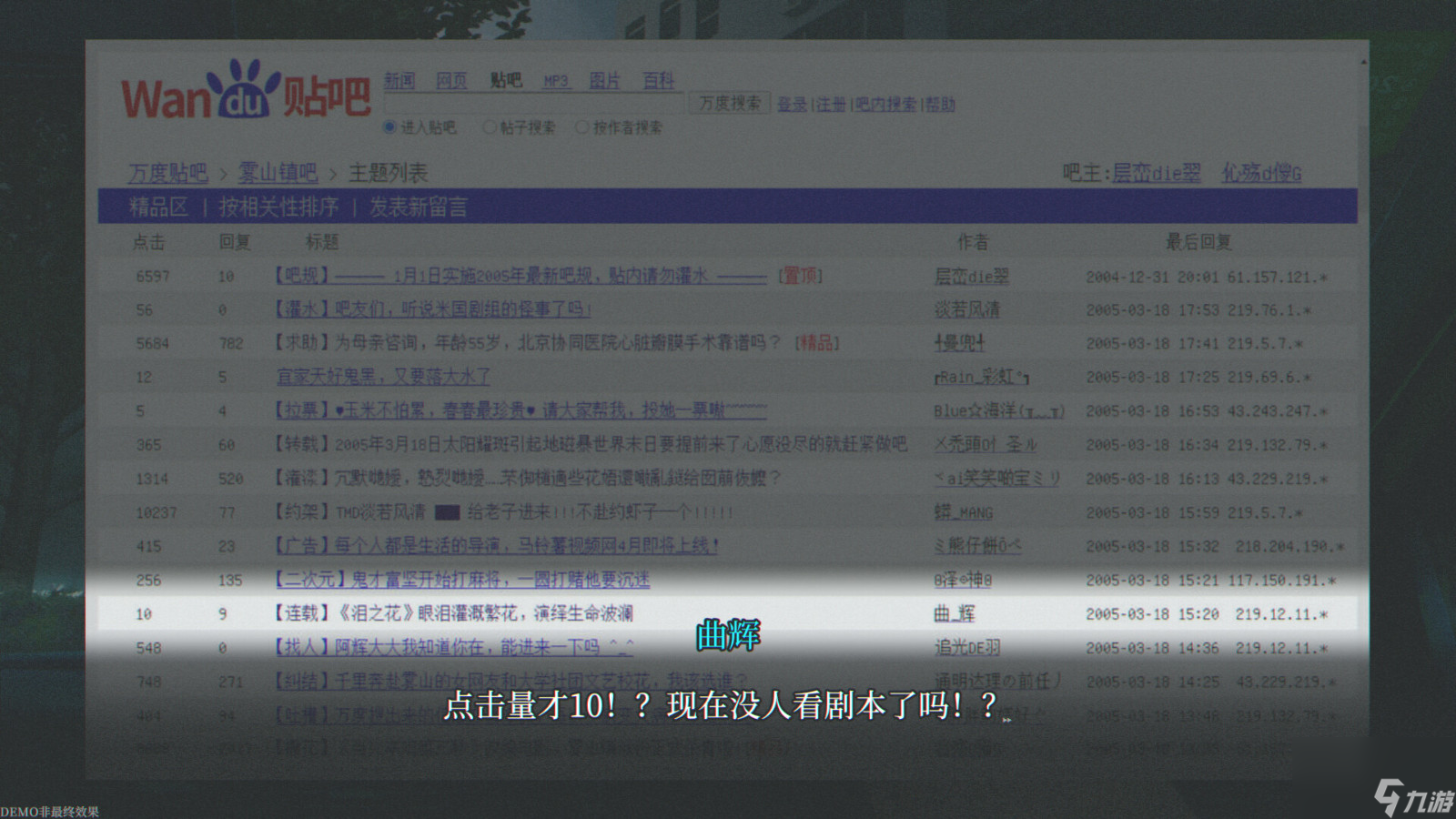Open the 精品区 menu item
Screen dimensions: 1456x819
(158, 207)
